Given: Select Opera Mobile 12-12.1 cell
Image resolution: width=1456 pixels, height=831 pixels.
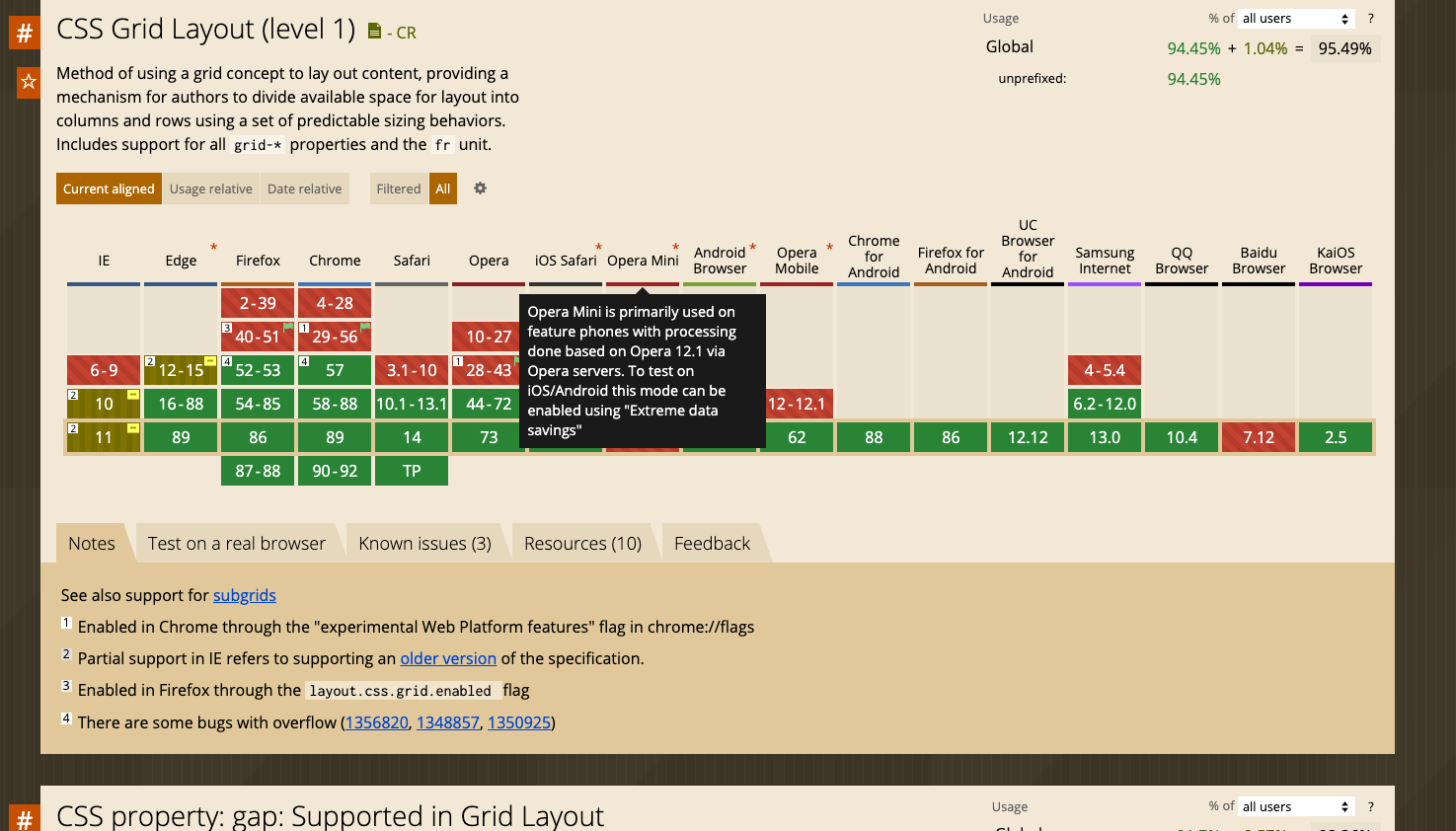Looking at the screenshot, I should click(798, 404).
